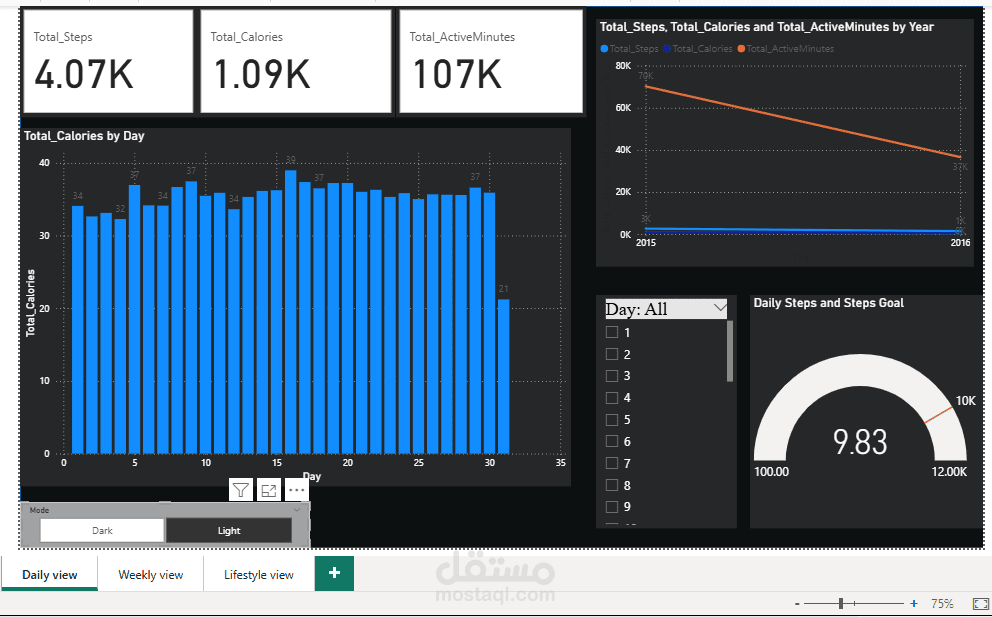This screenshot has width=992, height=617.
Task: Click the zoom out minus icon
Action: (x=797, y=604)
